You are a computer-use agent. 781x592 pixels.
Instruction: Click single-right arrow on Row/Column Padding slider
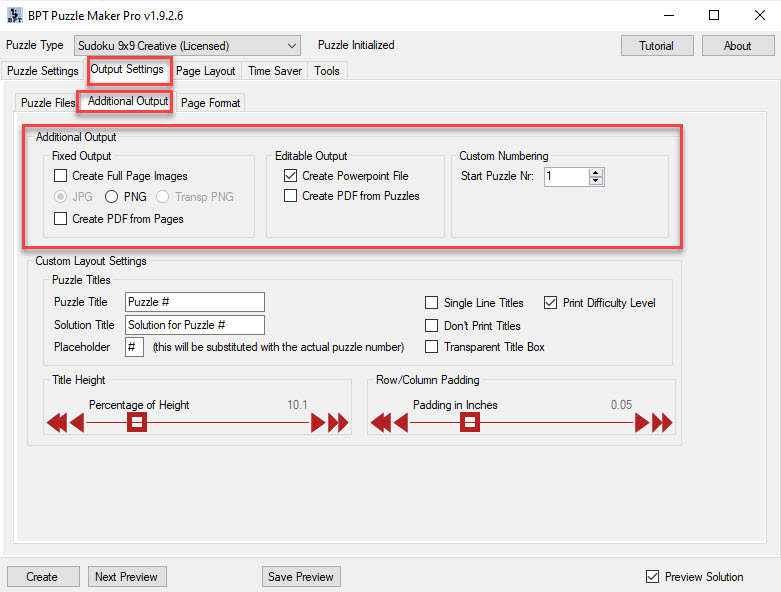pos(642,423)
